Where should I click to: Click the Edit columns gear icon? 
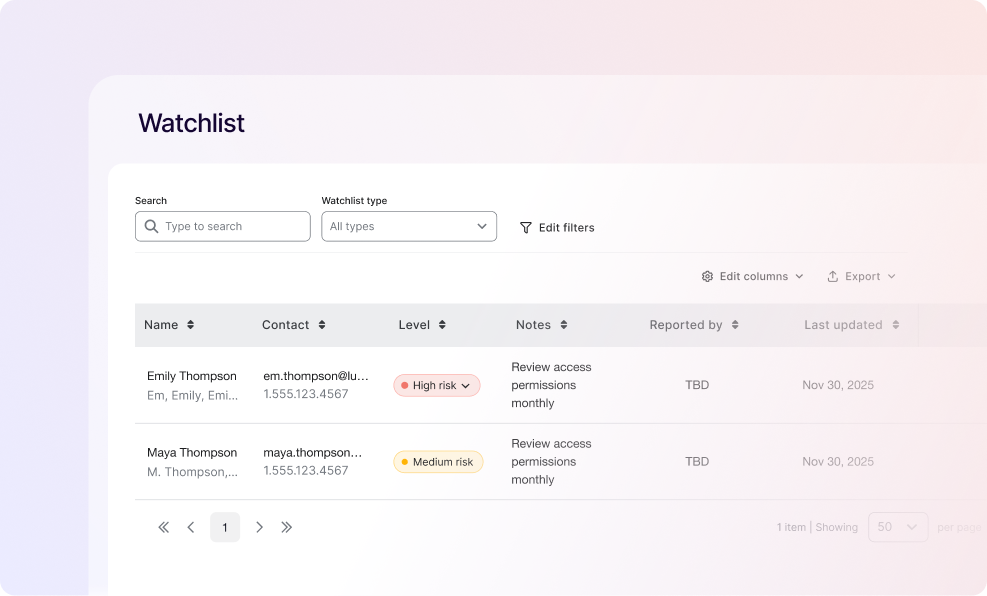click(x=707, y=276)
